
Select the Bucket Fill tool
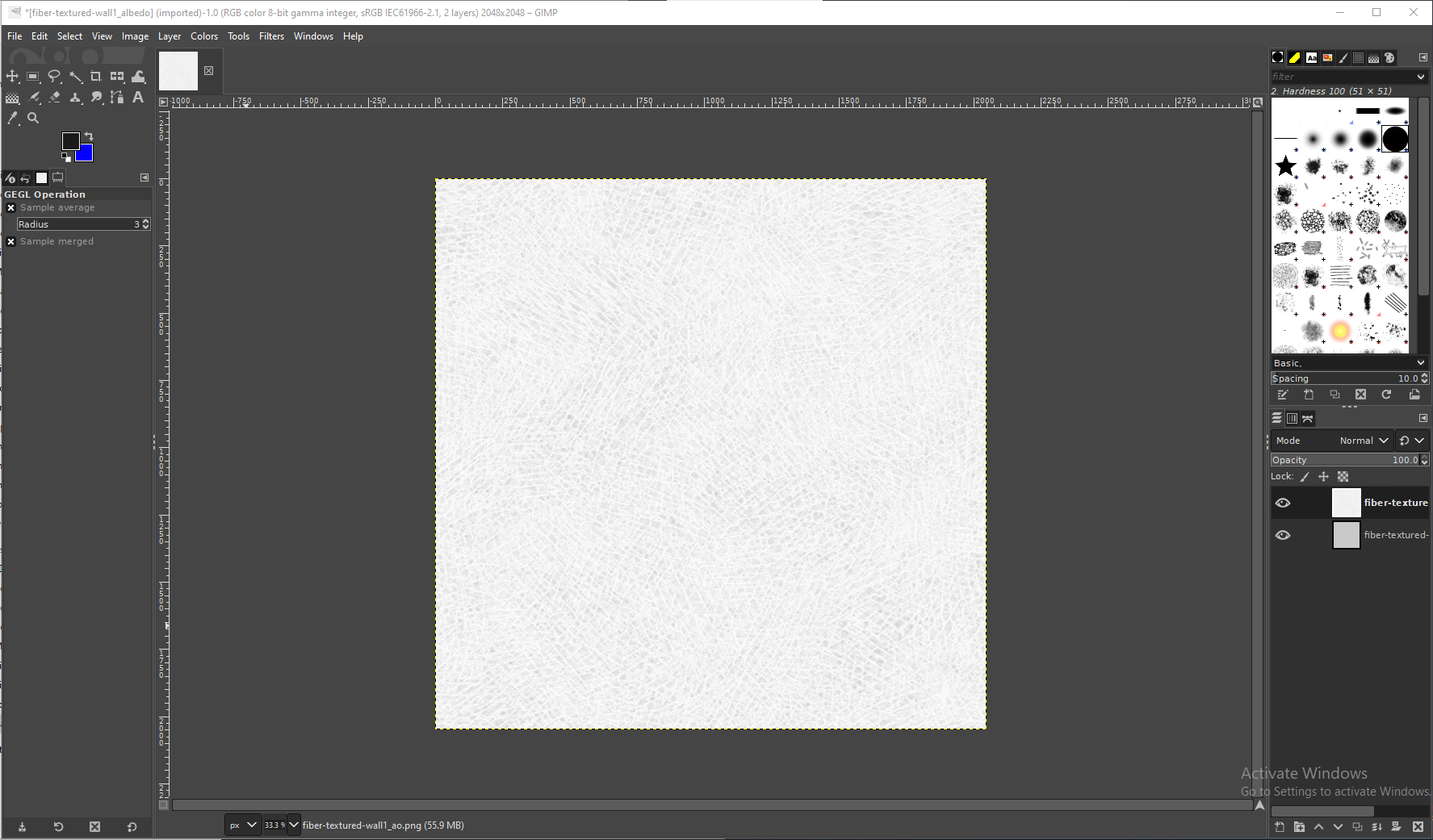point(12,98)
